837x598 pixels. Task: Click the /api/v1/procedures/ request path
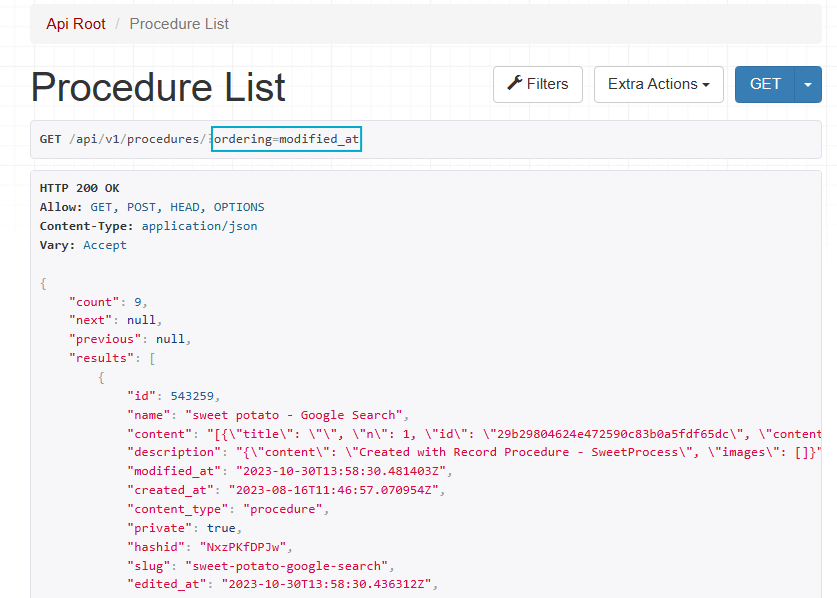tap(138, 139)
